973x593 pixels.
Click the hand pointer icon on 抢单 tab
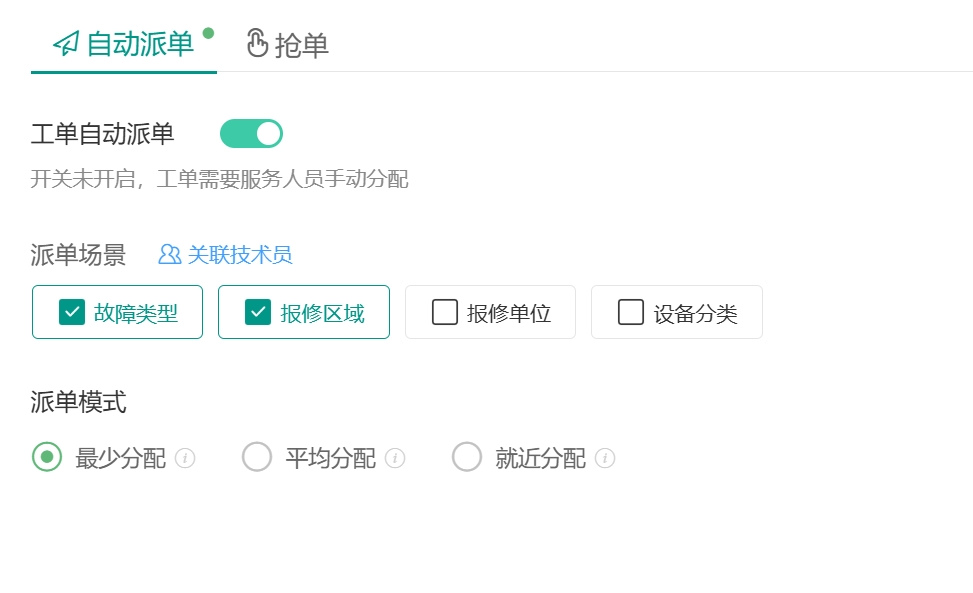tap(257, 43)
